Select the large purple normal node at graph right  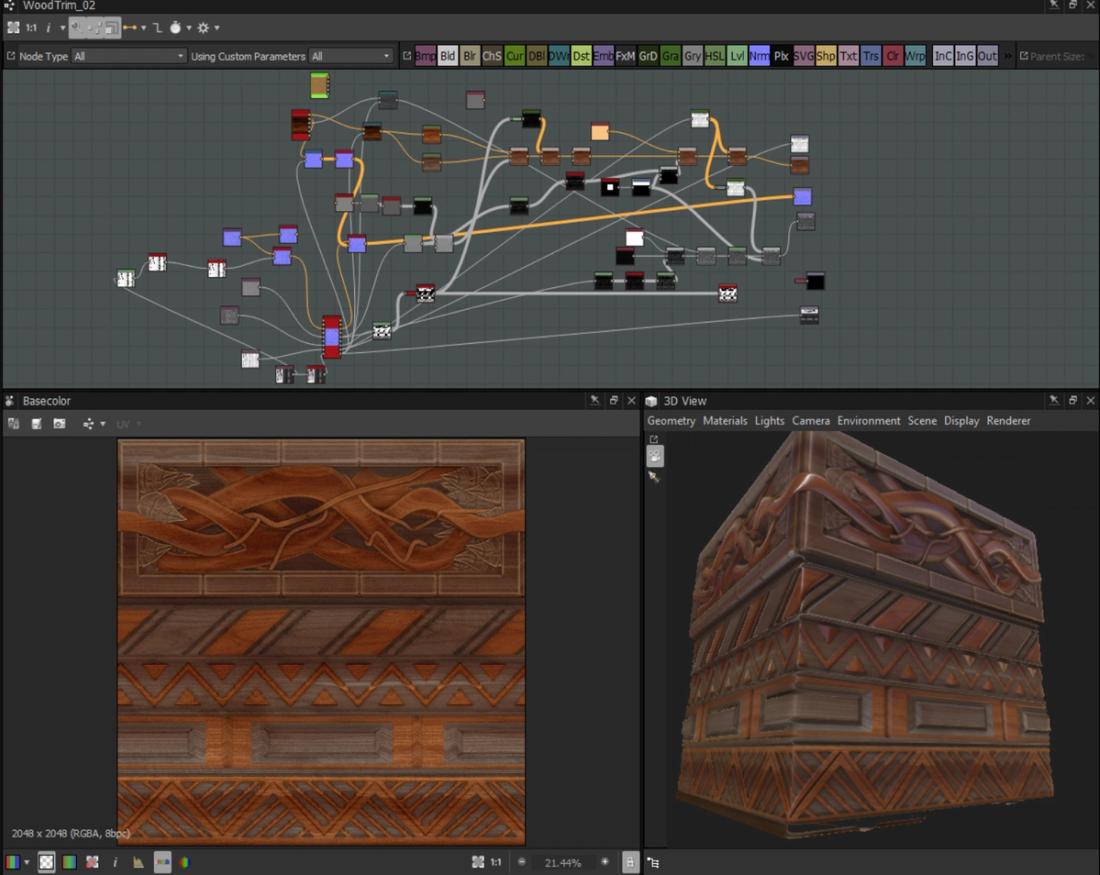click(x=802, y=196)
